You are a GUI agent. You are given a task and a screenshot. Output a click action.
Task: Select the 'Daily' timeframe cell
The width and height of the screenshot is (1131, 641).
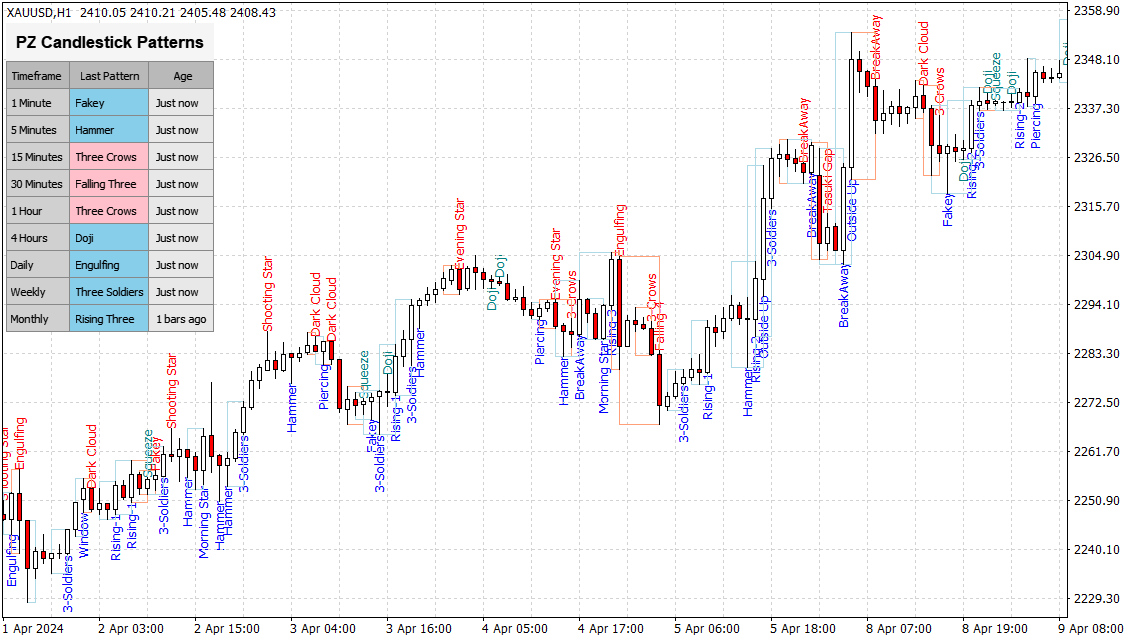tap(38, 265)
